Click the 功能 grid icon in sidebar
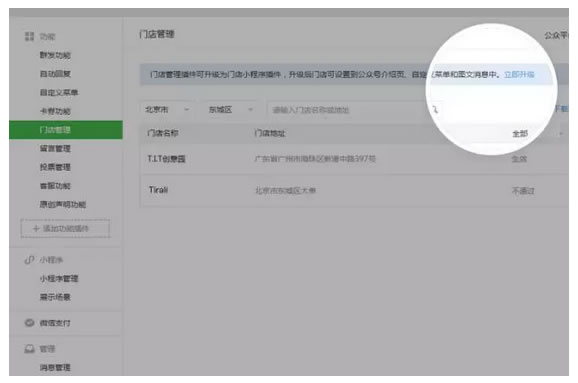The image size is (578, 383). pos(29,36)
